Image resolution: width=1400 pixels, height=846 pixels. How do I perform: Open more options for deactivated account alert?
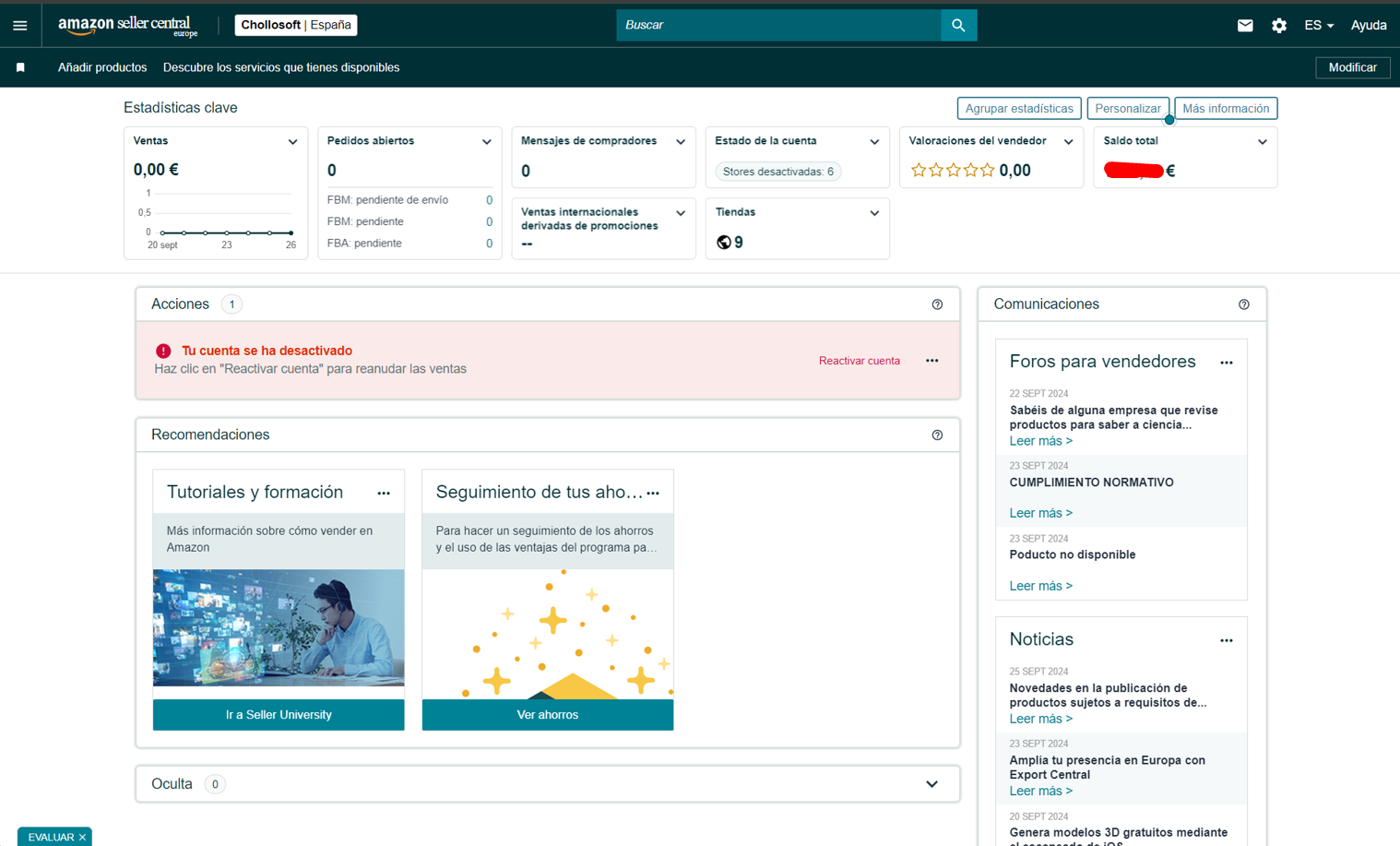pyautogui.click(x=932, y=361)
